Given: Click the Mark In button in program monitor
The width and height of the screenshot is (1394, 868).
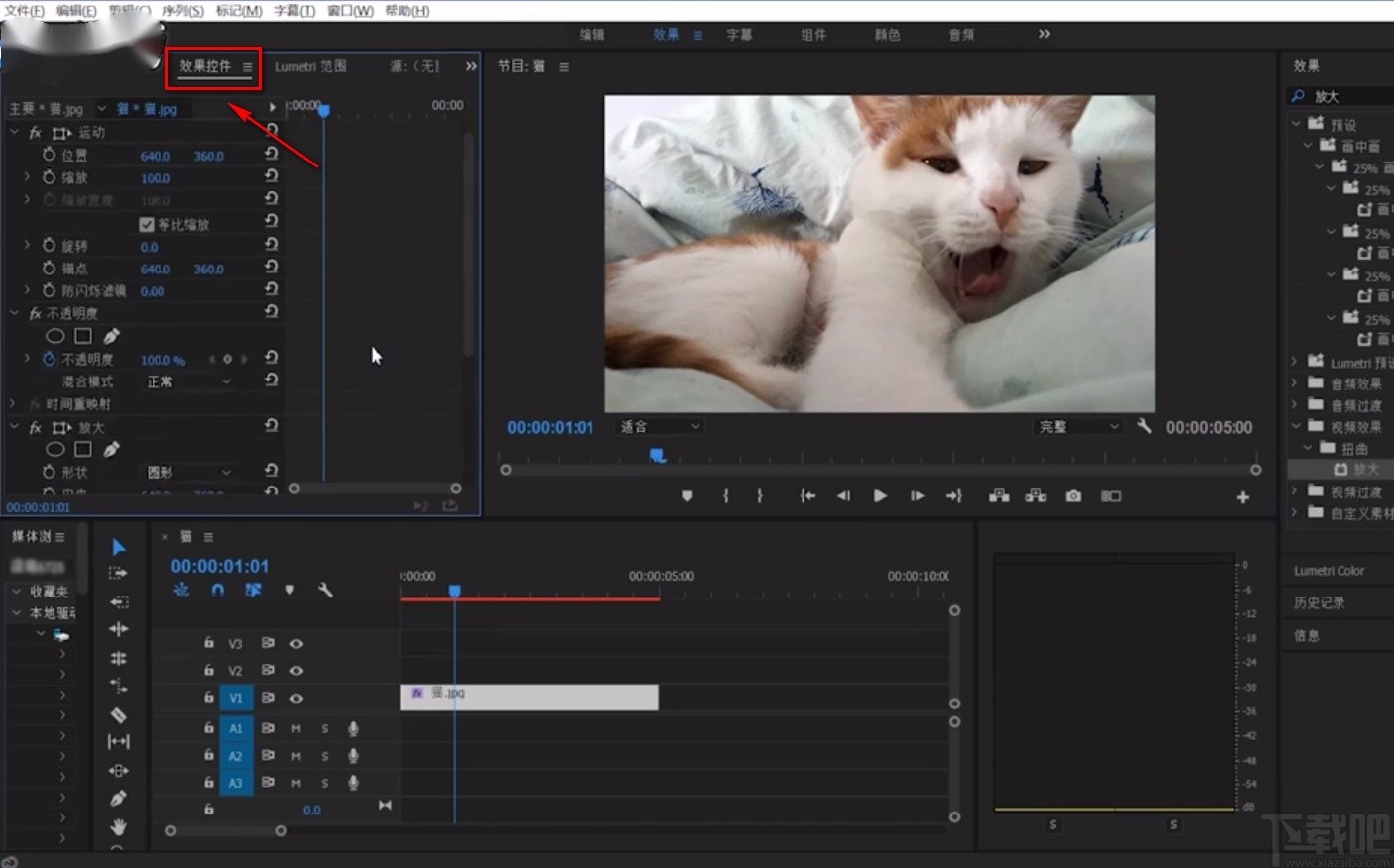Looking at the screenshot, I should [x=726, y=496].
